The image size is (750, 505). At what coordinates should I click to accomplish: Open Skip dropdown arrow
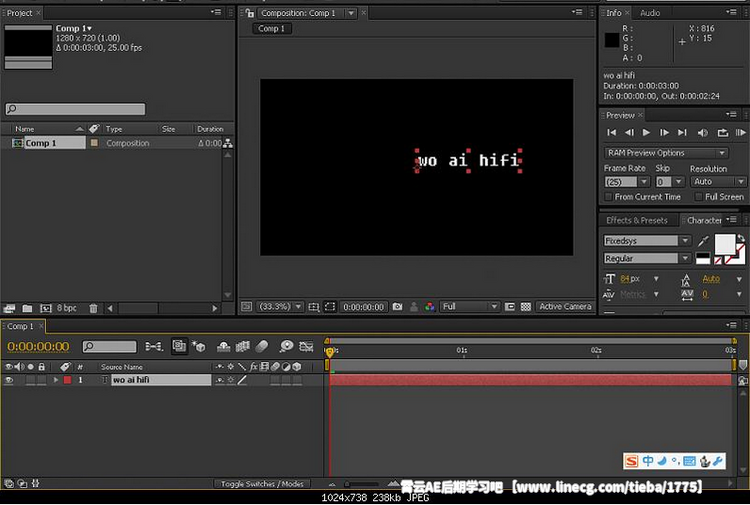678,182
